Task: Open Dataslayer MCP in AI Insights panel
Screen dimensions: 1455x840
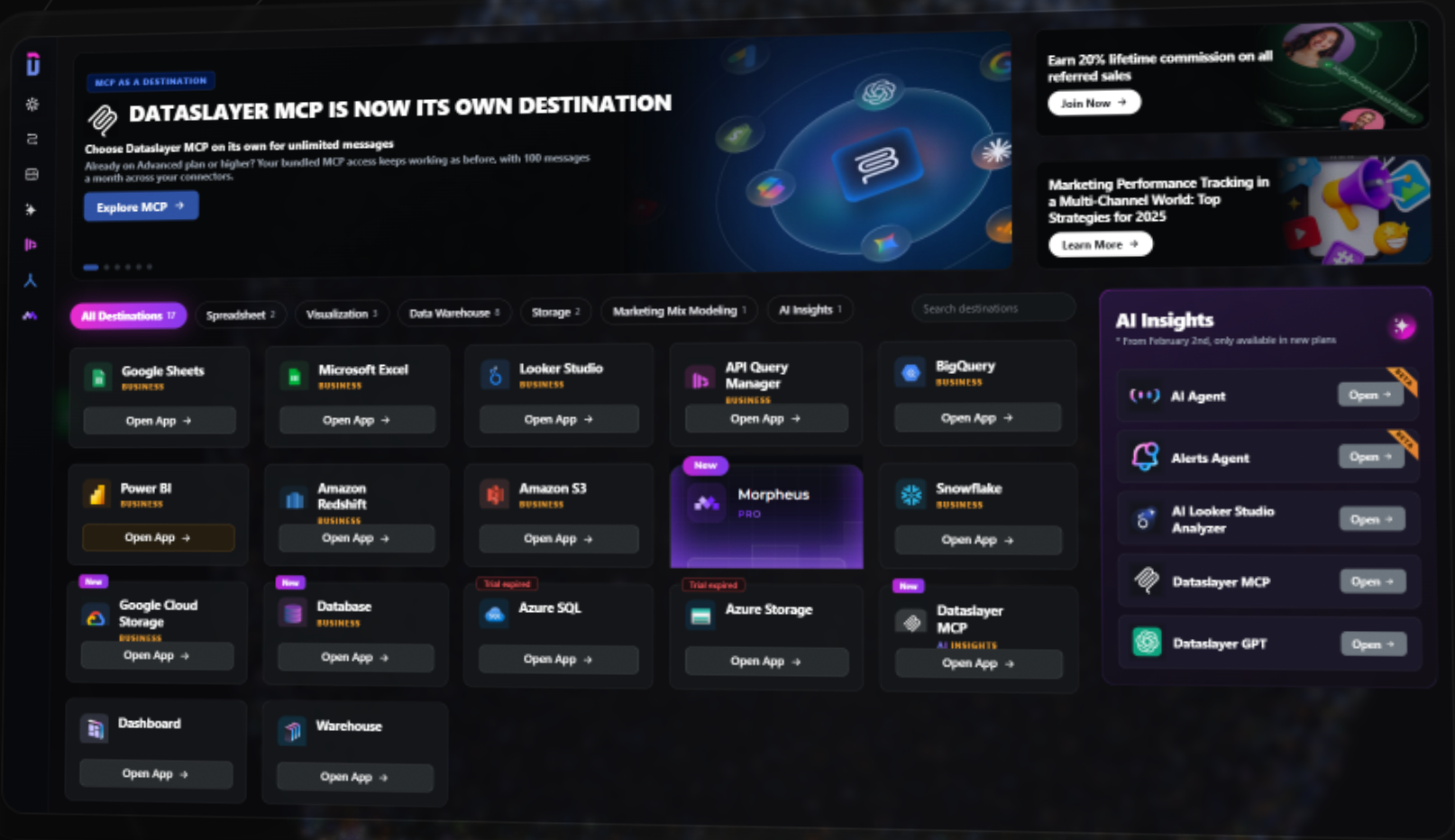Action: [1373, 581]
